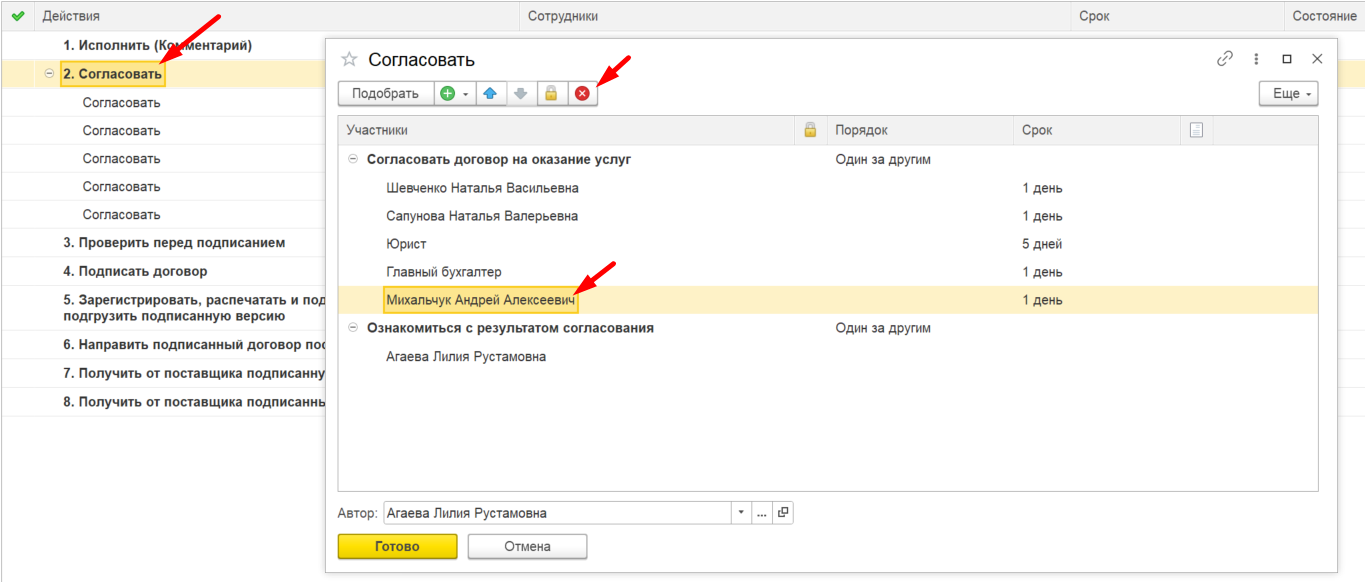Viewport: 1365px width, 582px height.
Task: Move the selected participant up with the blue arrow
Action: 490,93
